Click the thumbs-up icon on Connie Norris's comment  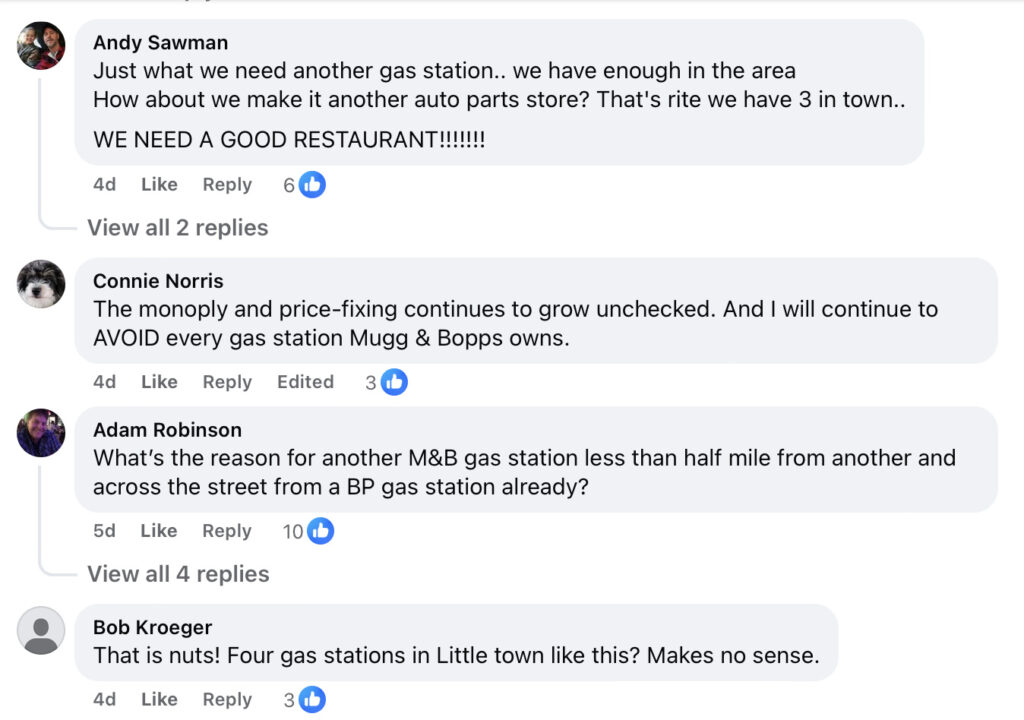point(394,381)
